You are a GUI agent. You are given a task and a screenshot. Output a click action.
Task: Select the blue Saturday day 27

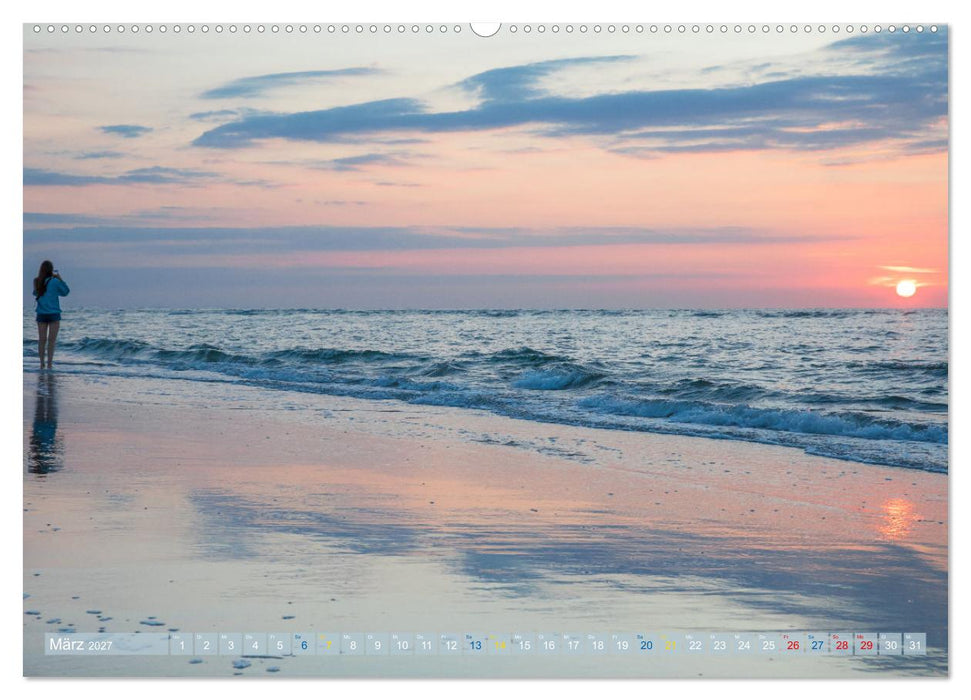click(817, 644)
